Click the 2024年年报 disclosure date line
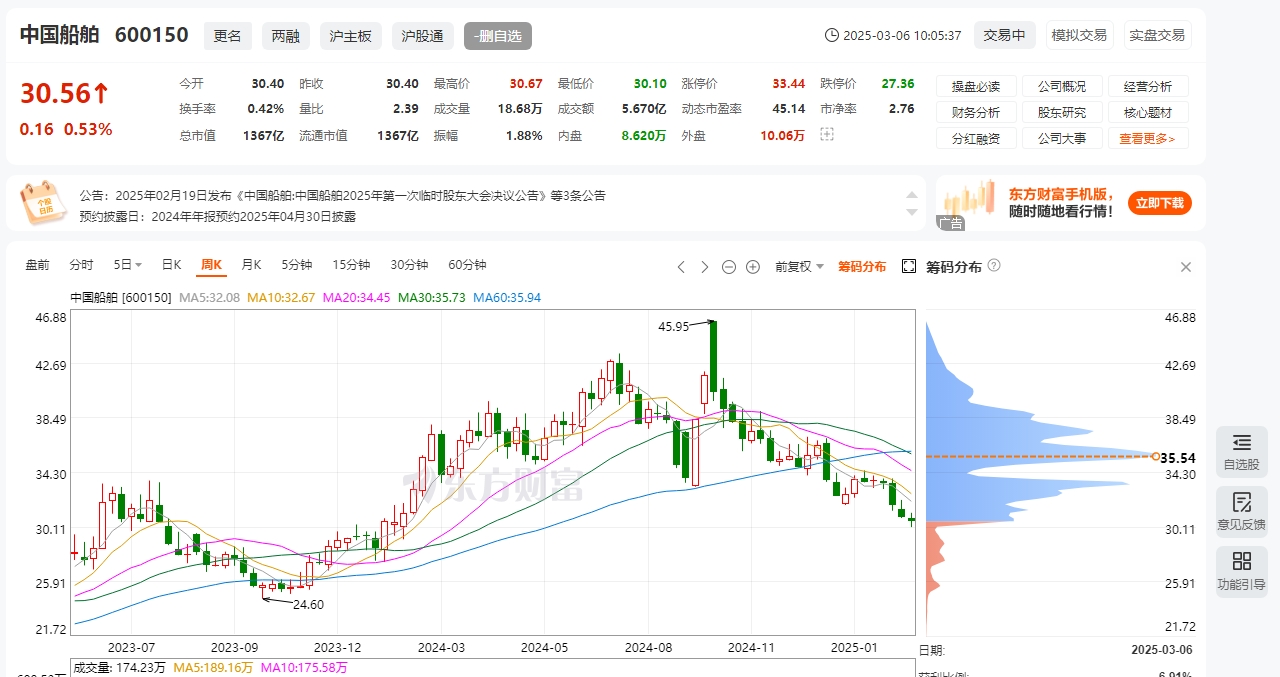The image size is (1280, 677). pos(218,216)
